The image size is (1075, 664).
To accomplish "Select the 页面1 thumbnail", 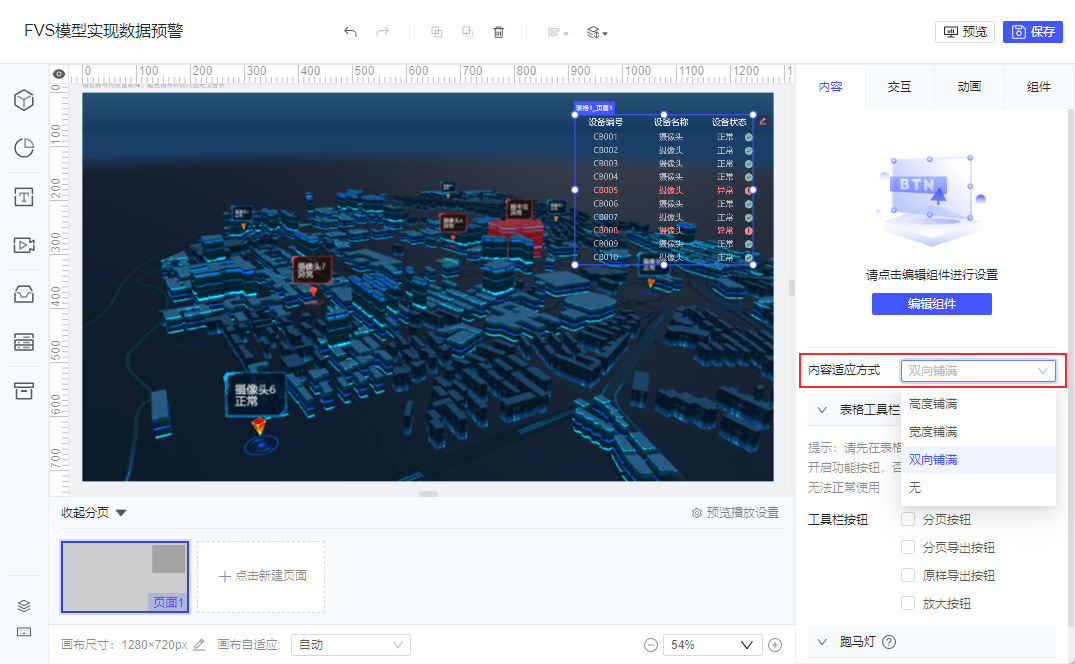I will [125, 576].
